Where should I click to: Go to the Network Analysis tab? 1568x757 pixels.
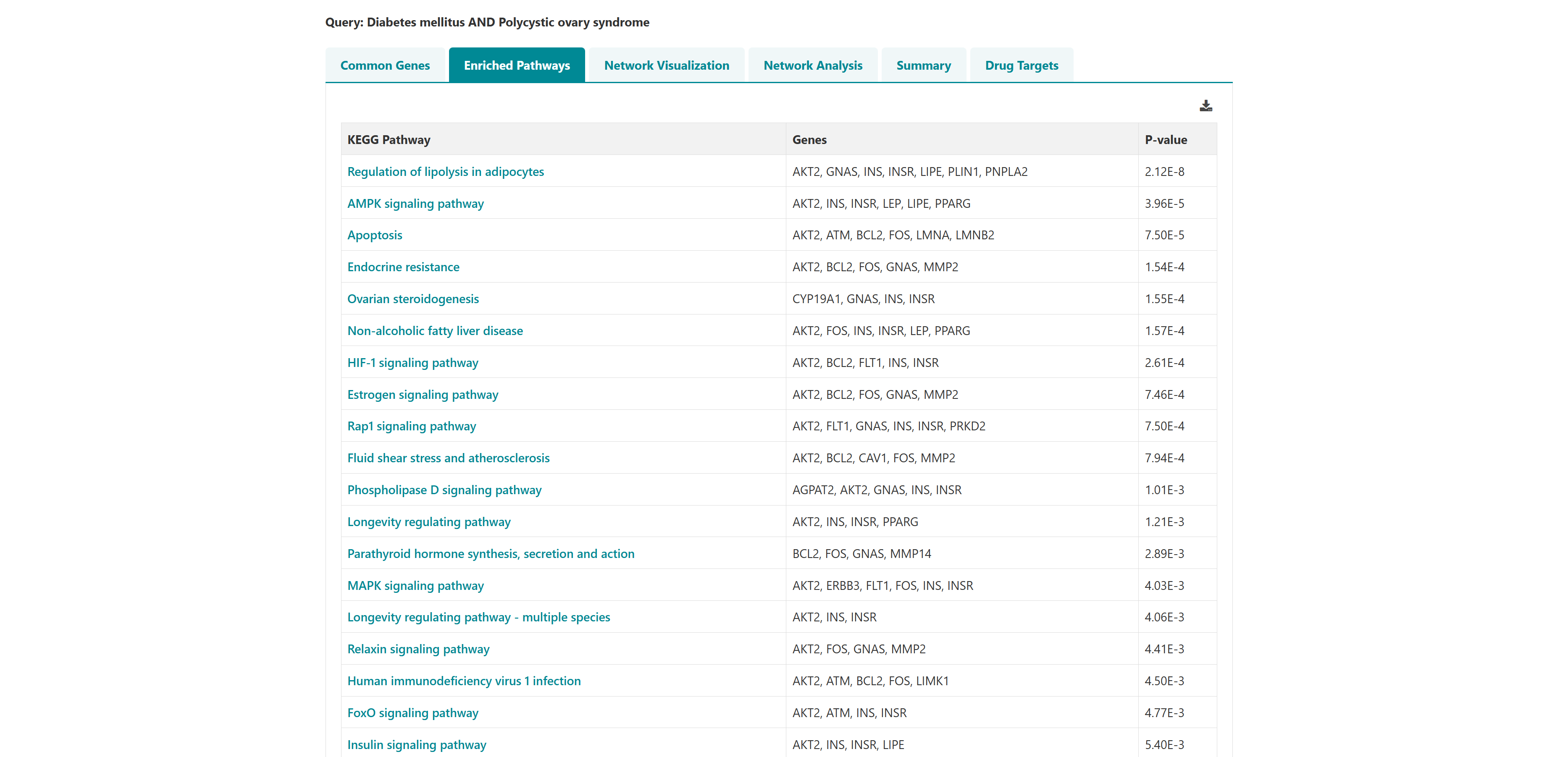[x=812, y=65]
